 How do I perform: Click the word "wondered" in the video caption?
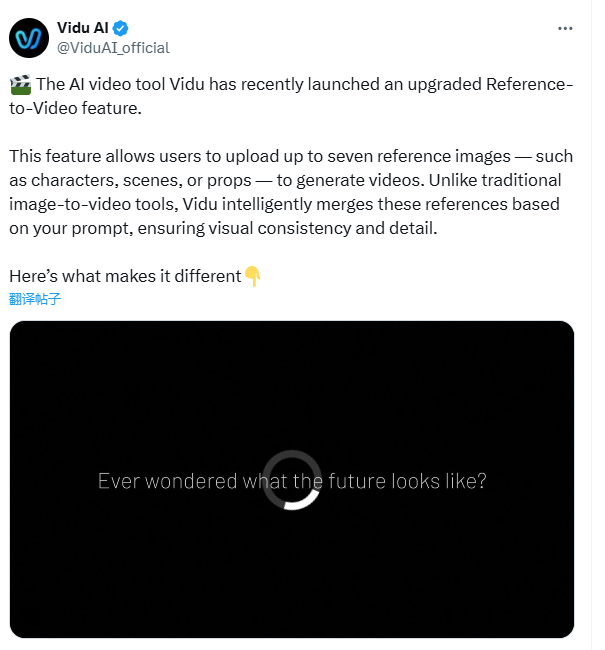pyautogui.click(x=190, y=481)
